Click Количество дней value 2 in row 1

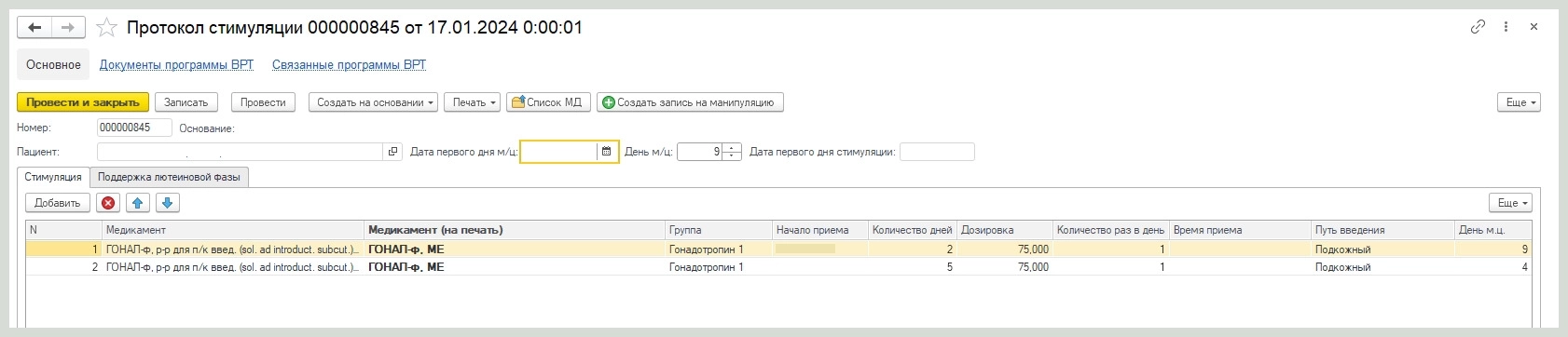coord(913,249)
